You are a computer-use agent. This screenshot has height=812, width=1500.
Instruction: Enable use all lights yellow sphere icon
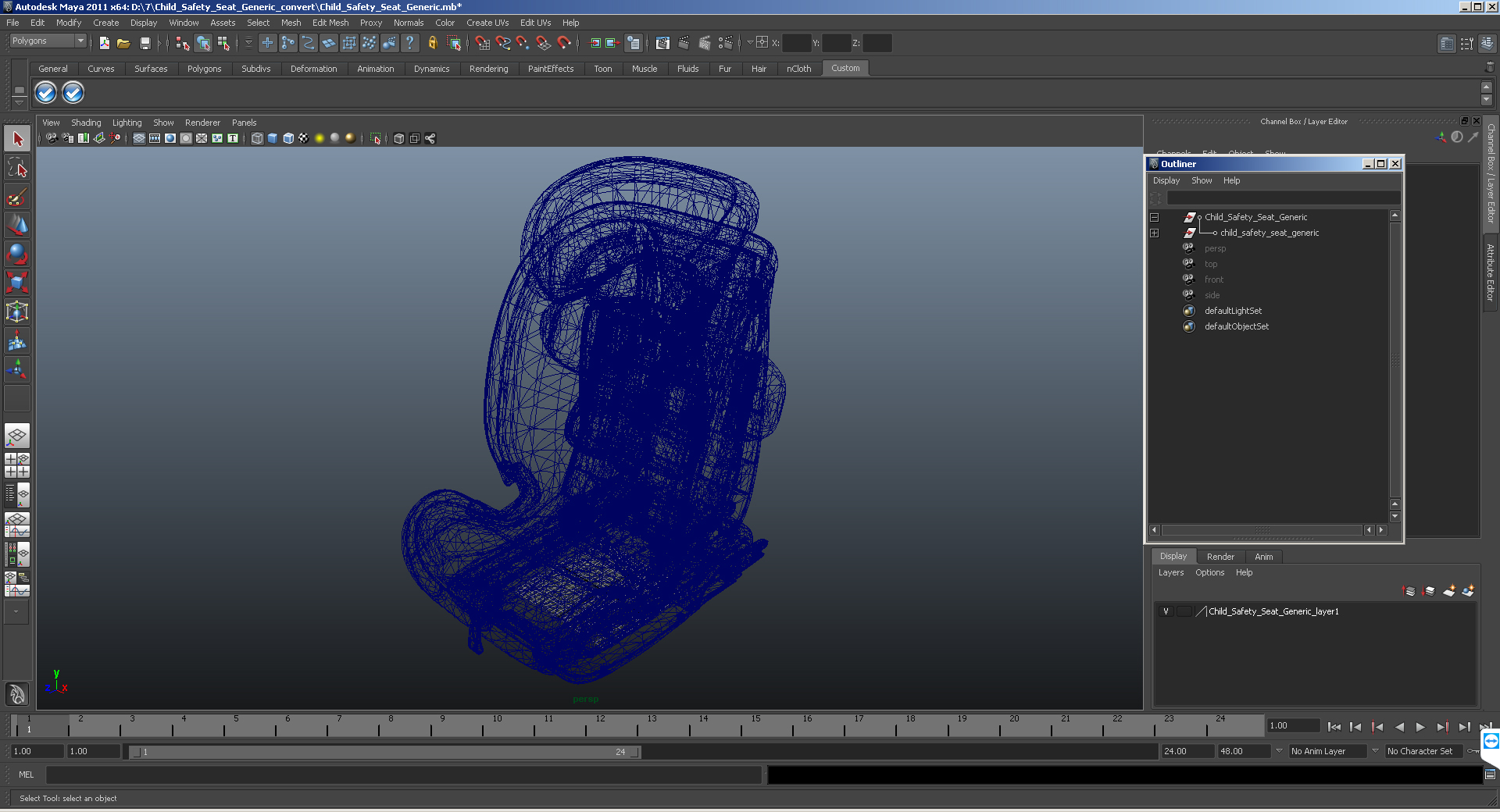320,138
